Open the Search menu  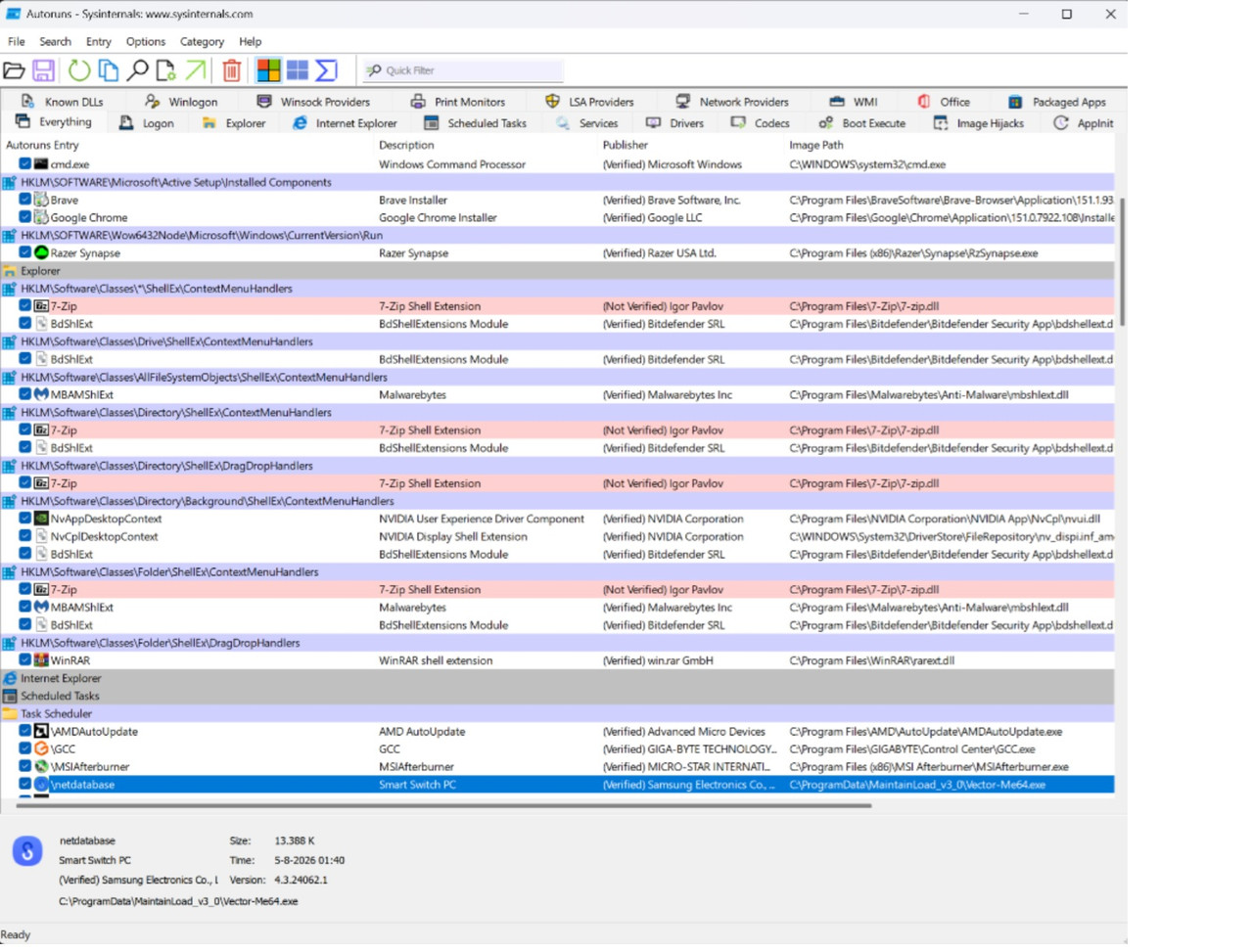[x=55, y=42]
